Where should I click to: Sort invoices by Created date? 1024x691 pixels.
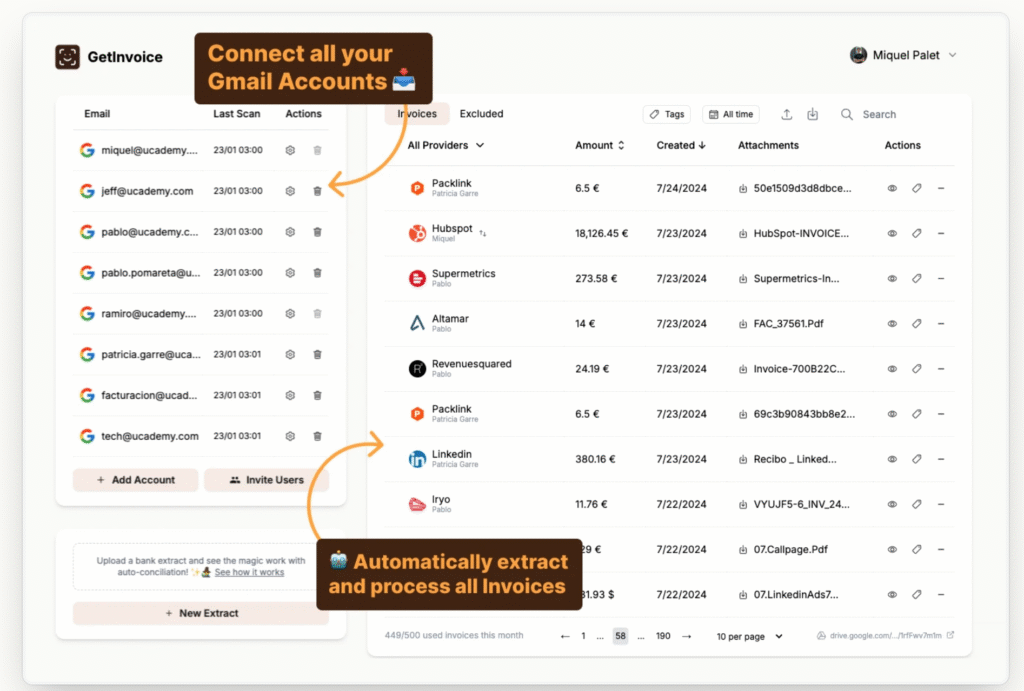click(681, 145)
